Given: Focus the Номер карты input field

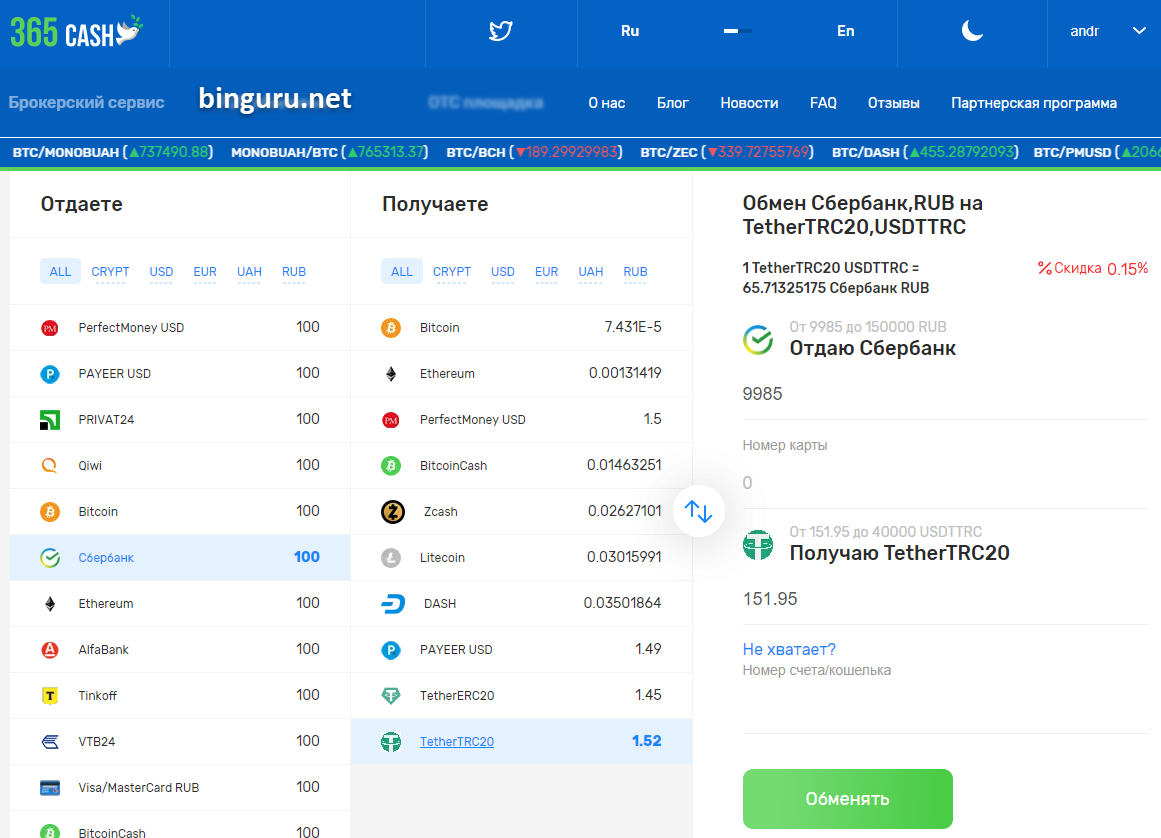Looking at the screenshot, I should (x=946, y=483).
